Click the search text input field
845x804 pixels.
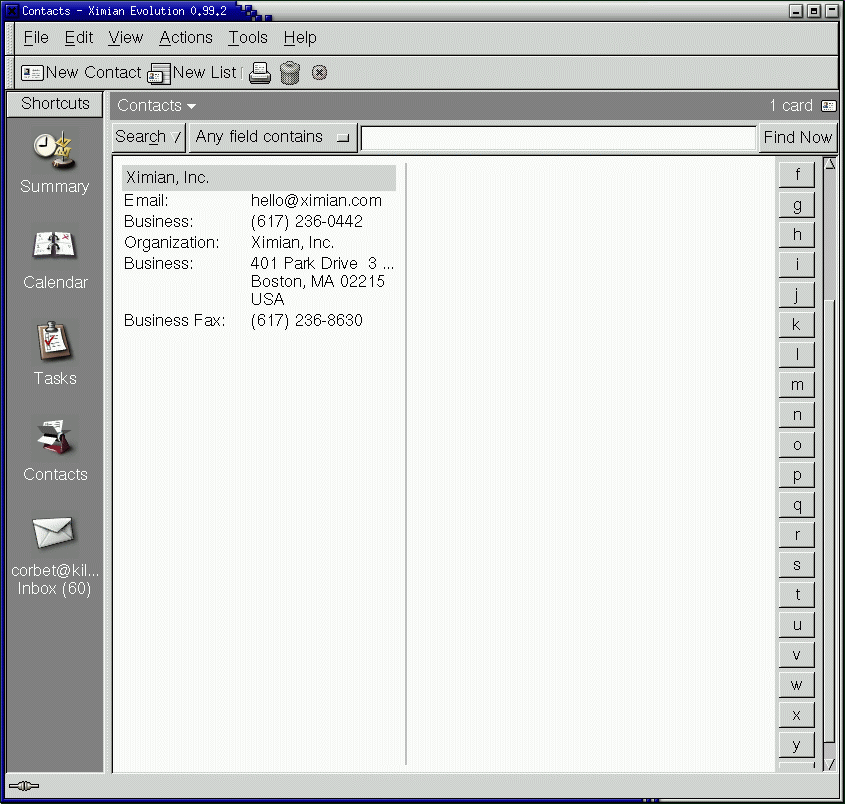click(x=558, y=138)
